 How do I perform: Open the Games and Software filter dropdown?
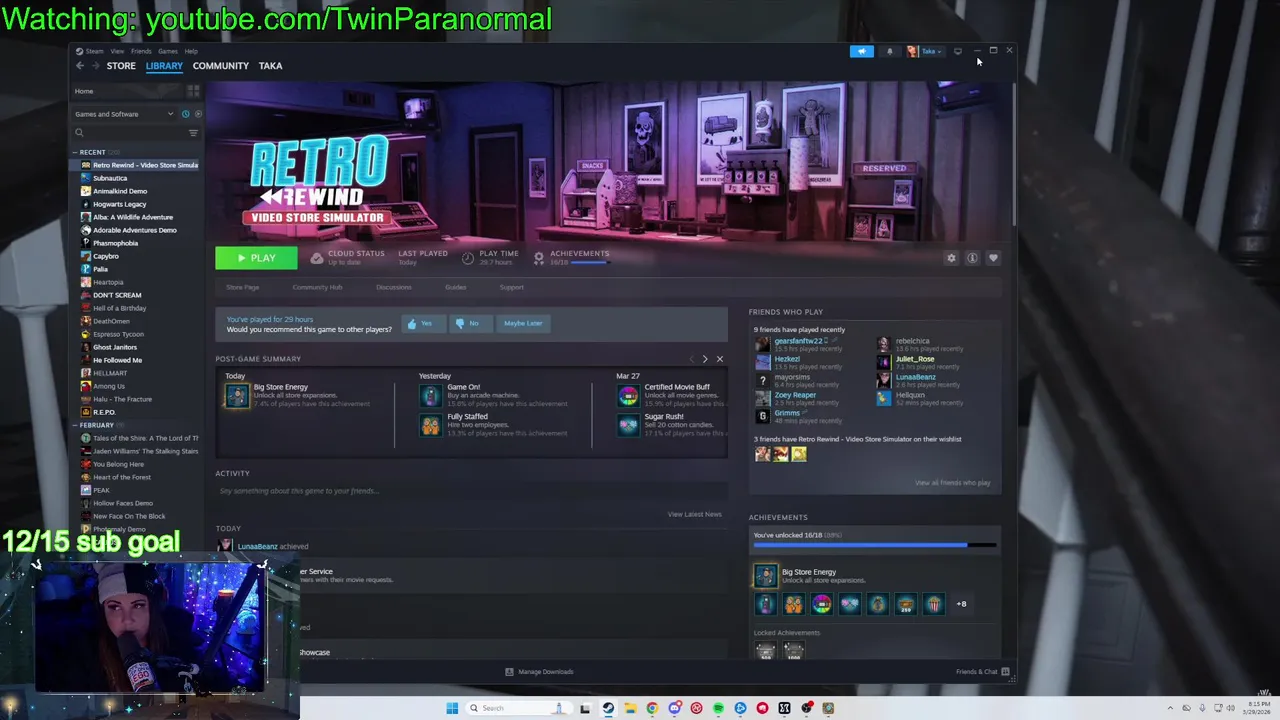tap(124, 114)
